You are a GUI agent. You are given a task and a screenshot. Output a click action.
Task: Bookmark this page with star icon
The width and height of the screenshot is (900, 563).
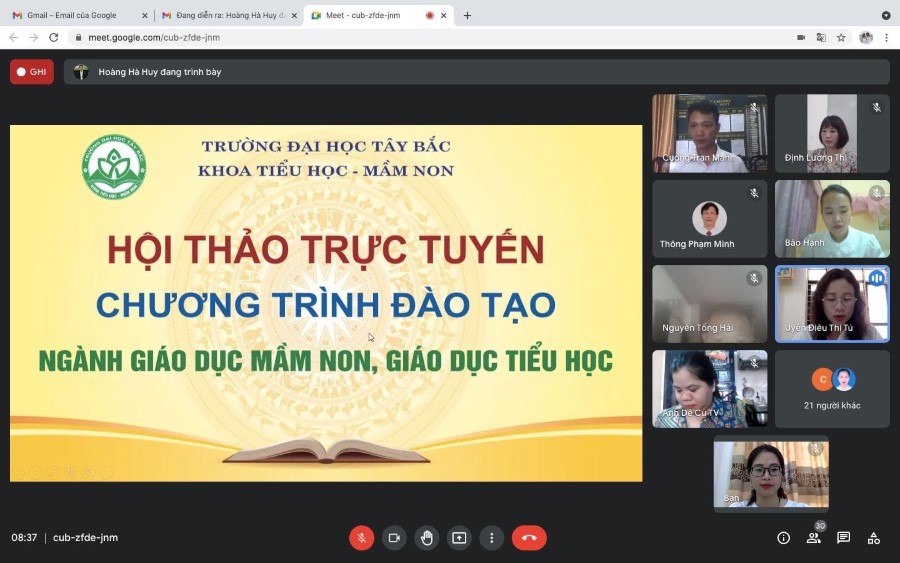pos(841,37)
